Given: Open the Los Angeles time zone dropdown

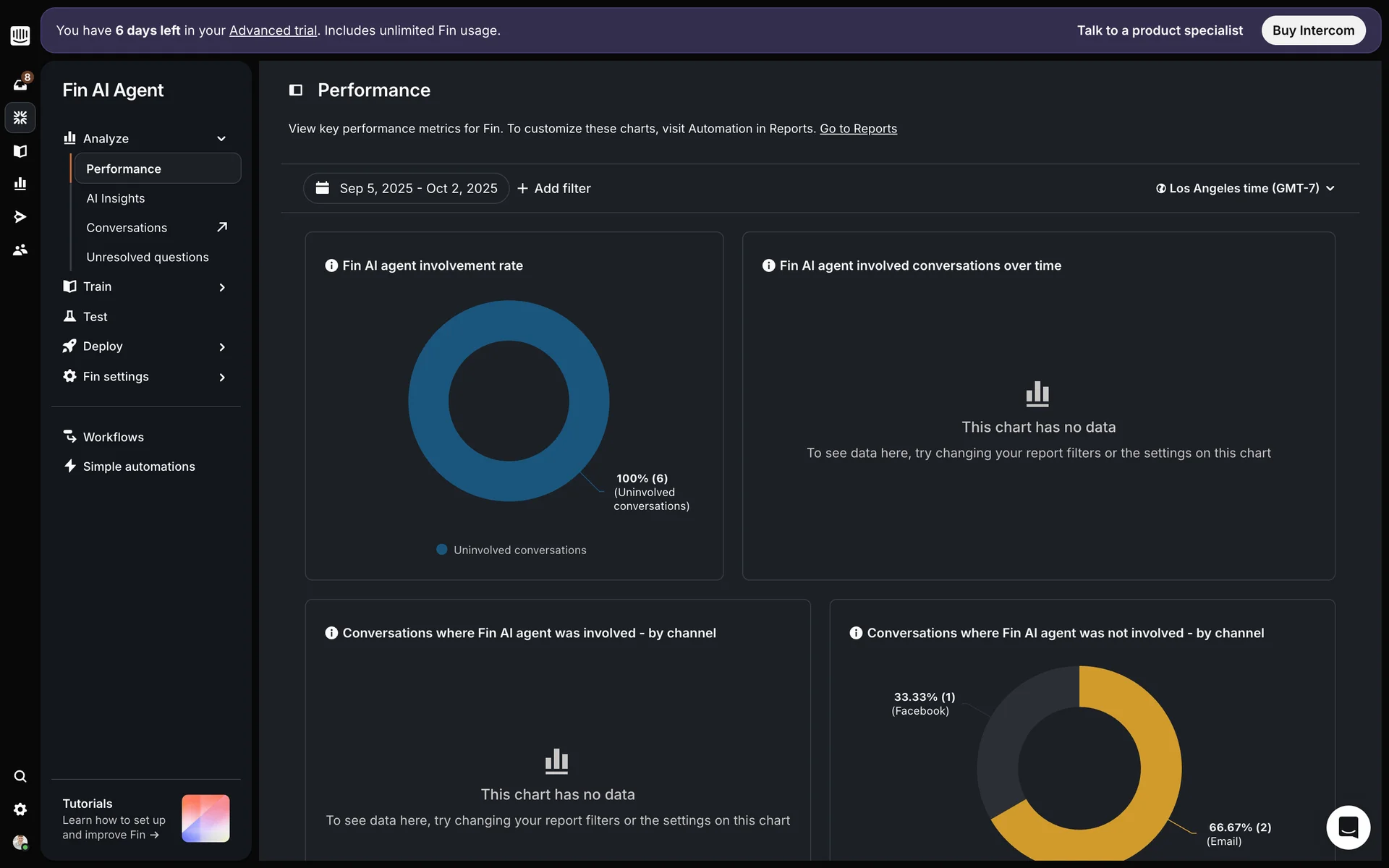Looking at the screenshot, I should coord(1244,188).
